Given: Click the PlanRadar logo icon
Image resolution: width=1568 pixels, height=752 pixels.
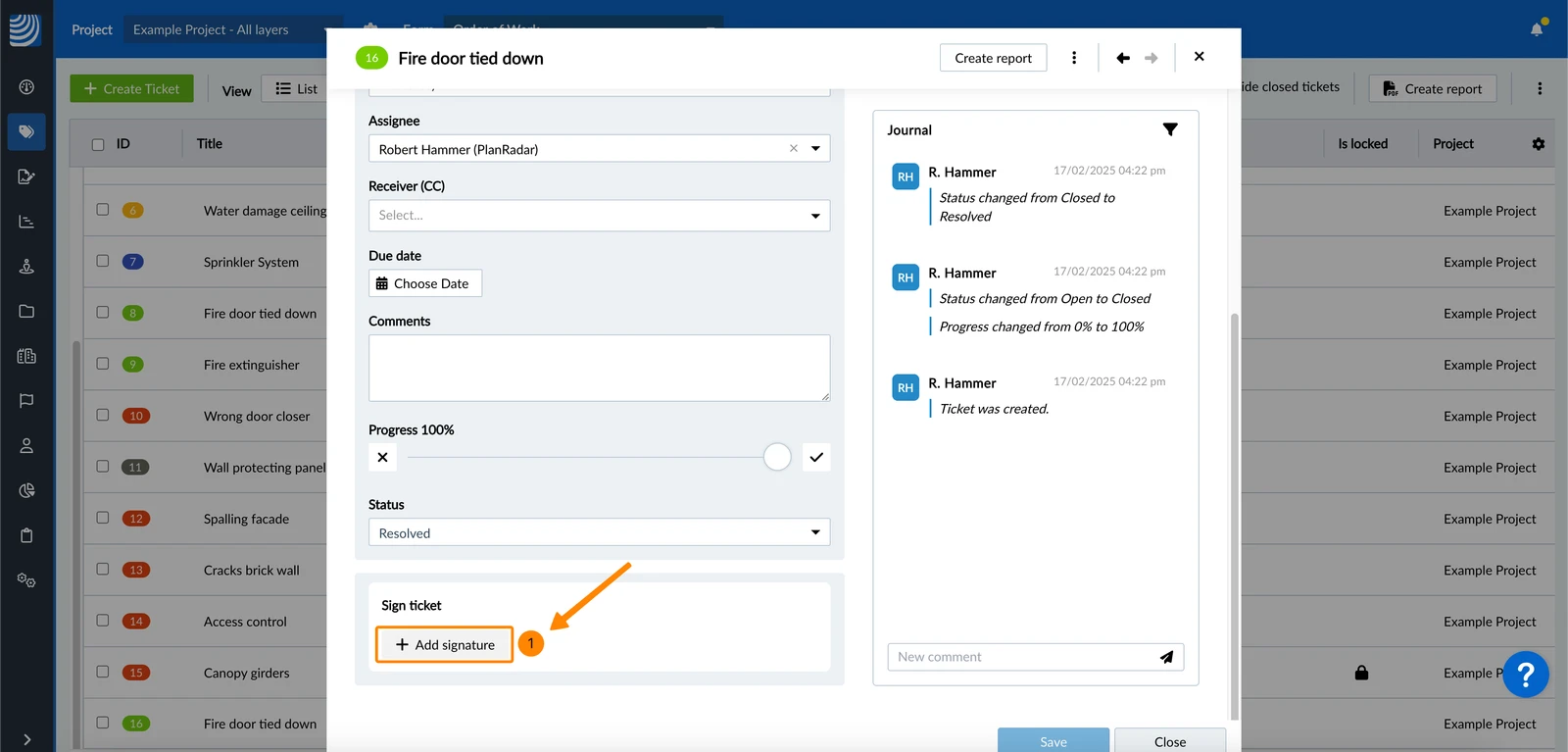Looking at the screenshot, I should click(x=24, y=29).
